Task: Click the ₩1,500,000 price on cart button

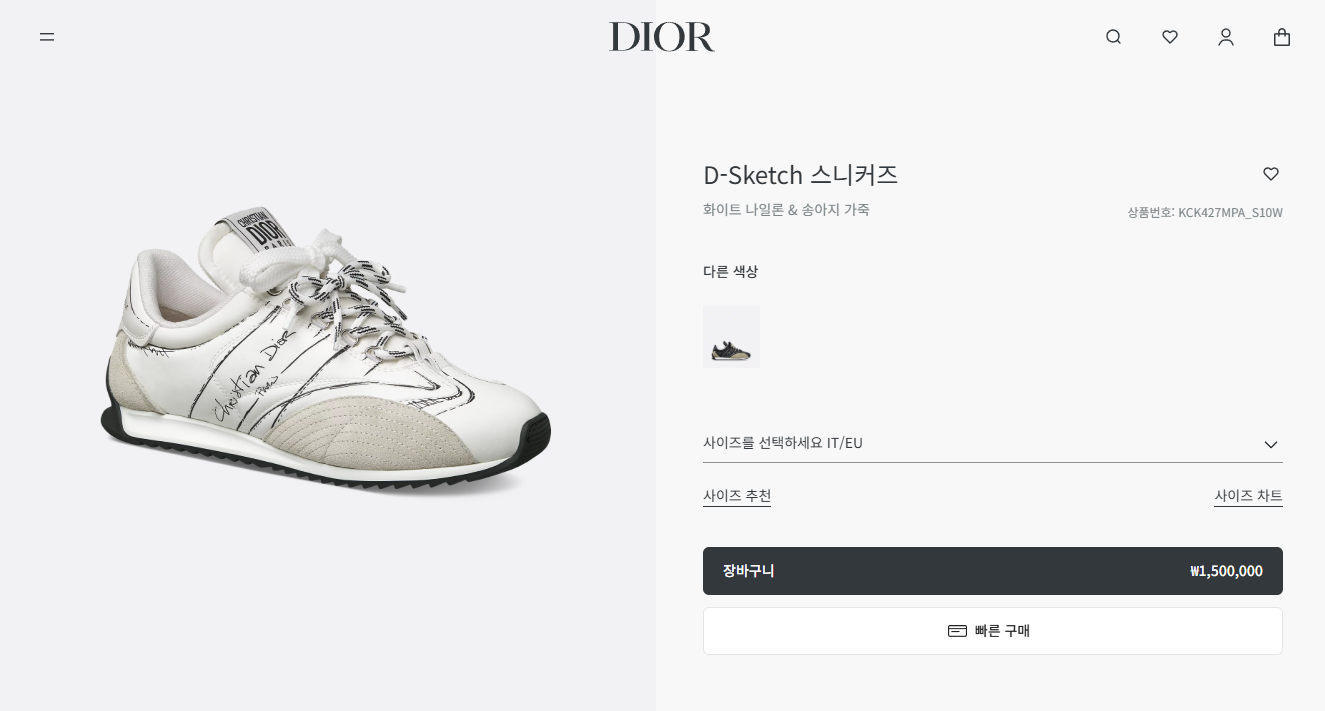Action: coord(1226,571)
